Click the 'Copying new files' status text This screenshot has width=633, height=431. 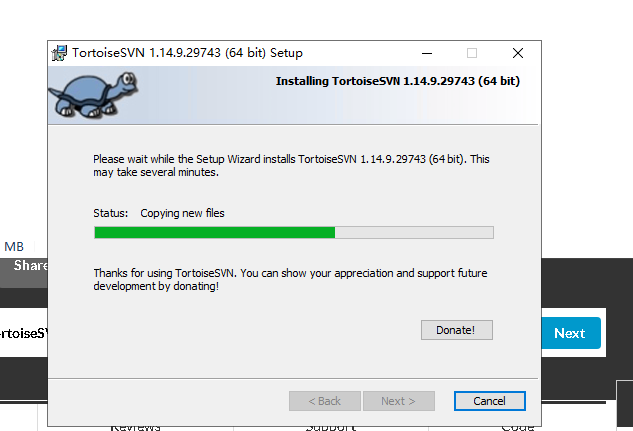182,213
